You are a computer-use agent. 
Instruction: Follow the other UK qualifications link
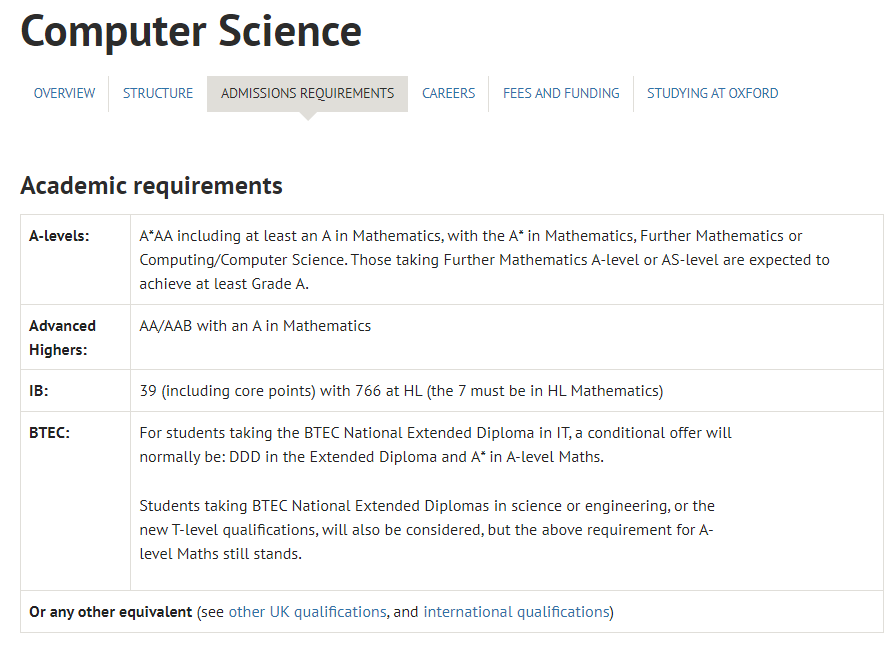tap(307, 611)
